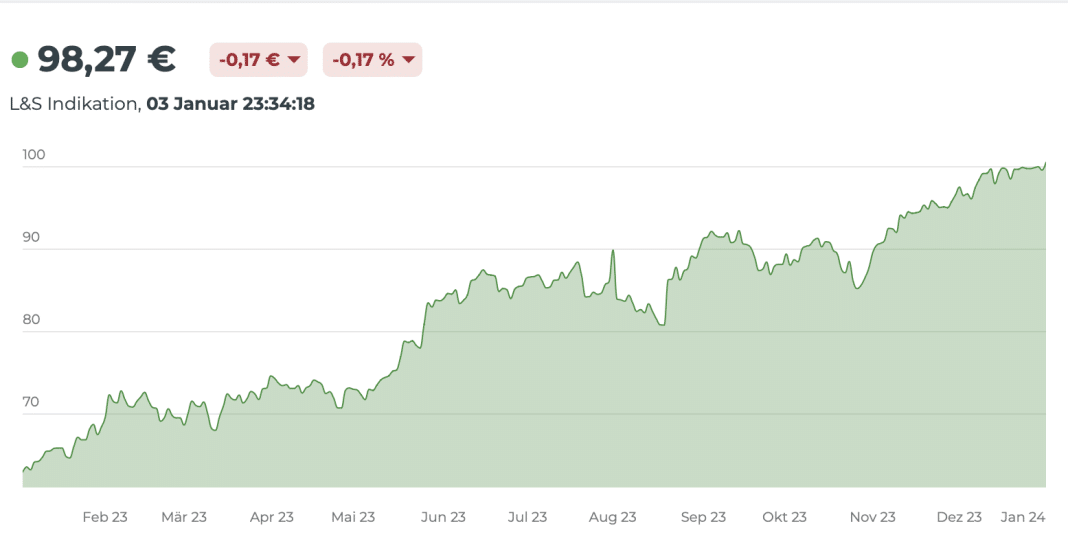Select Feb 23 on the time axis
This screenshot has width=1068, height=539.
[105, 517]
